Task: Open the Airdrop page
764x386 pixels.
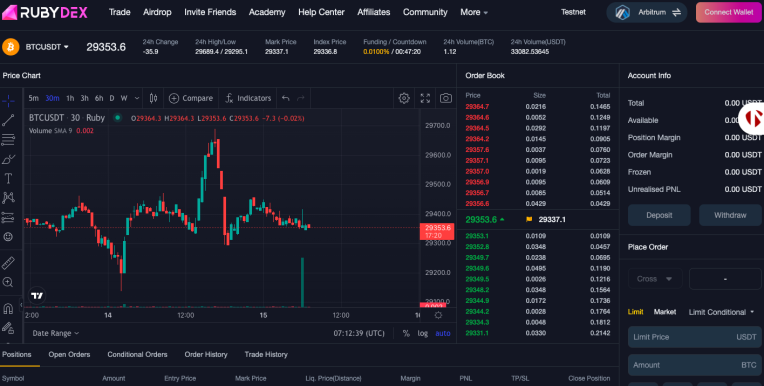Action: pos(157,12)
